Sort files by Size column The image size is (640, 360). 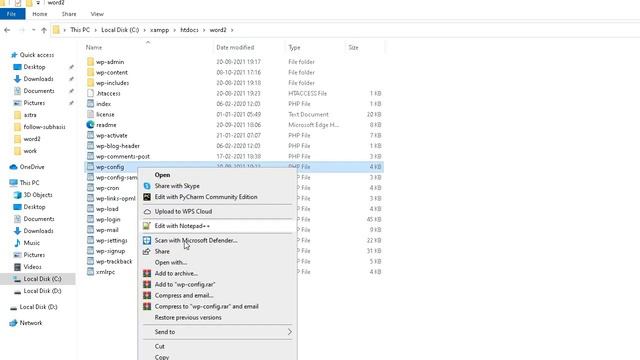pyautogui.click(x=353, y=47)
